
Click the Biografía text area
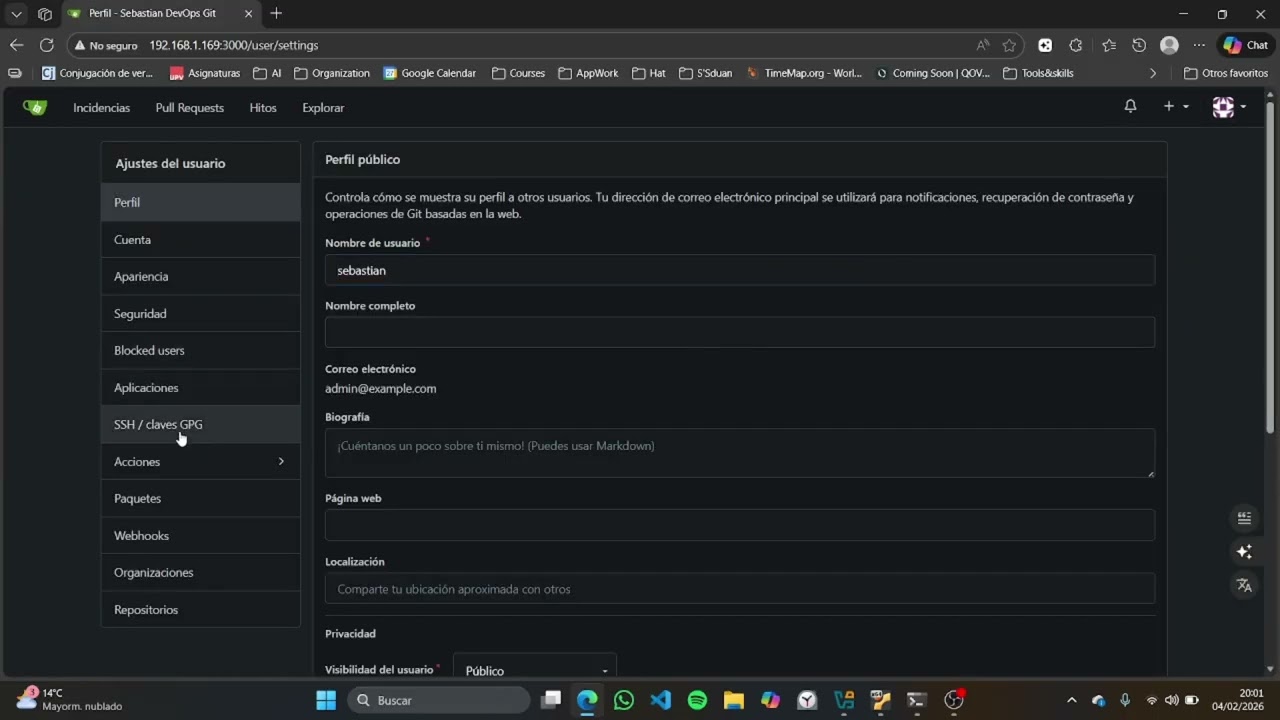point(740,453)
